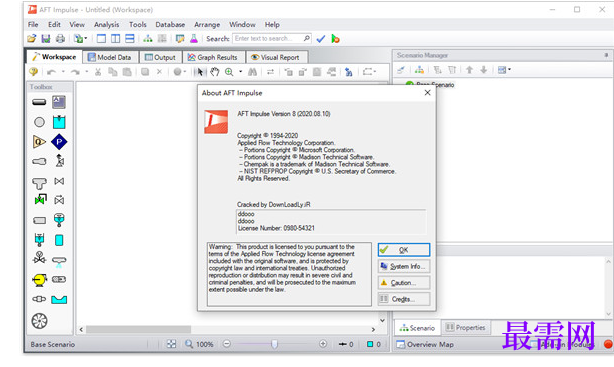This screenshot has width=614, height=367.
Task: Click the magnifier zoom tool in workspace toolbar
Action: pyautogui.click(x=229, y=72)
